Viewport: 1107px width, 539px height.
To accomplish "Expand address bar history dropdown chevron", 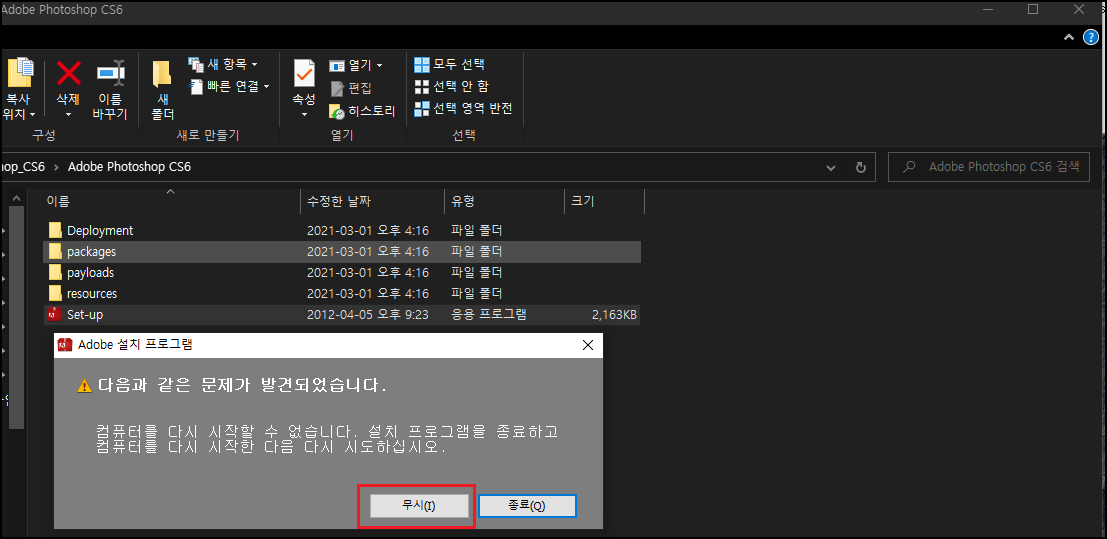I will coord(831,167).
